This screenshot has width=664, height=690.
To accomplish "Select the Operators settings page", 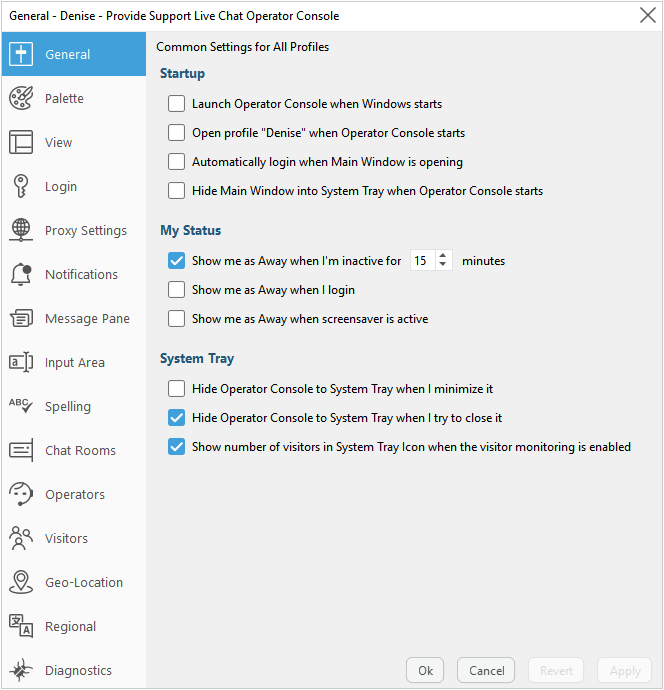I will click(73, 494).
